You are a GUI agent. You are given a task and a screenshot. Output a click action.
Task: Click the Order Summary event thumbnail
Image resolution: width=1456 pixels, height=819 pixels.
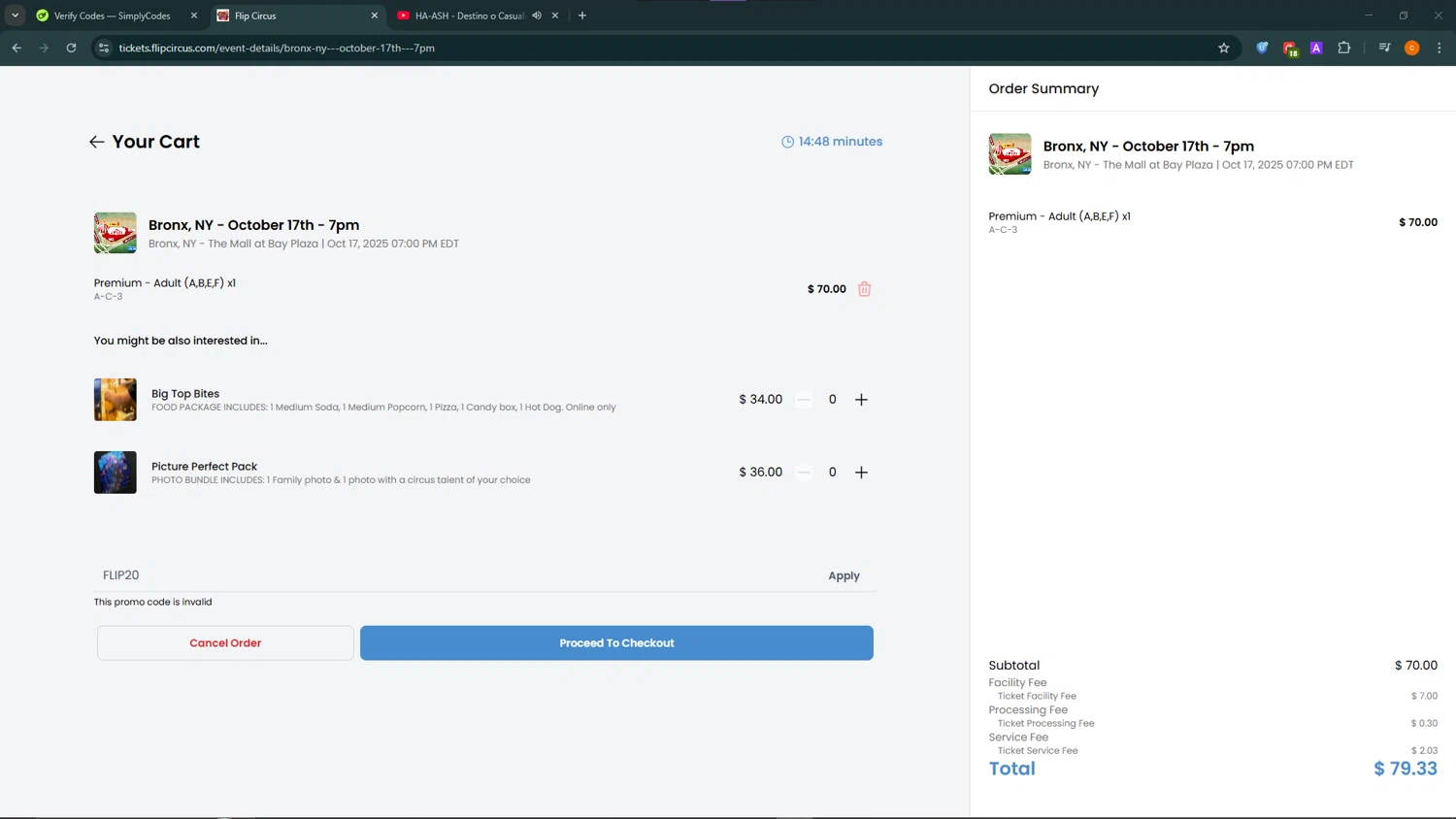tap(1009, 154)
